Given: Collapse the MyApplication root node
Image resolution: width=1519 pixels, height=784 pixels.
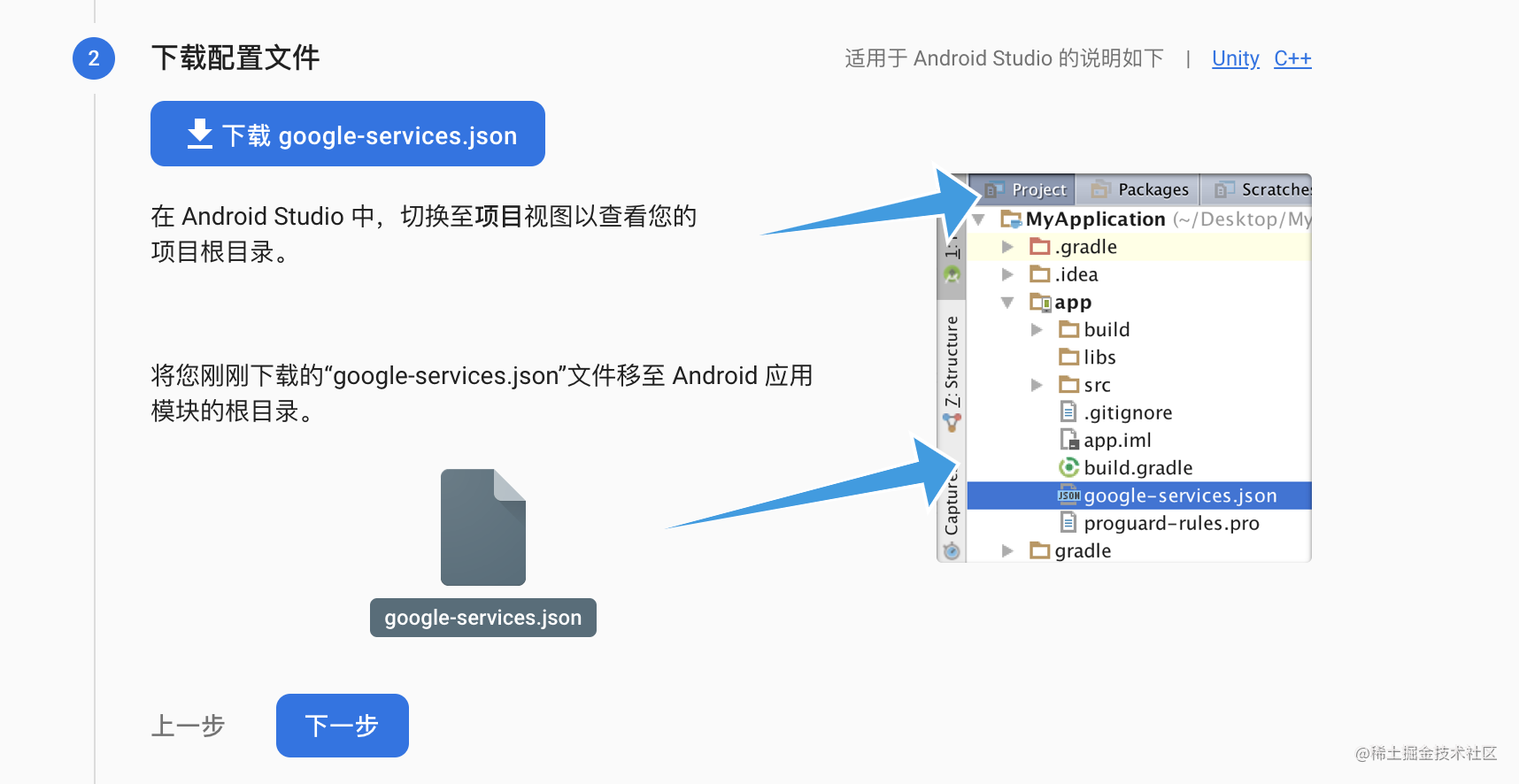Looking at the screenshot, I should (x=979, y=219).
